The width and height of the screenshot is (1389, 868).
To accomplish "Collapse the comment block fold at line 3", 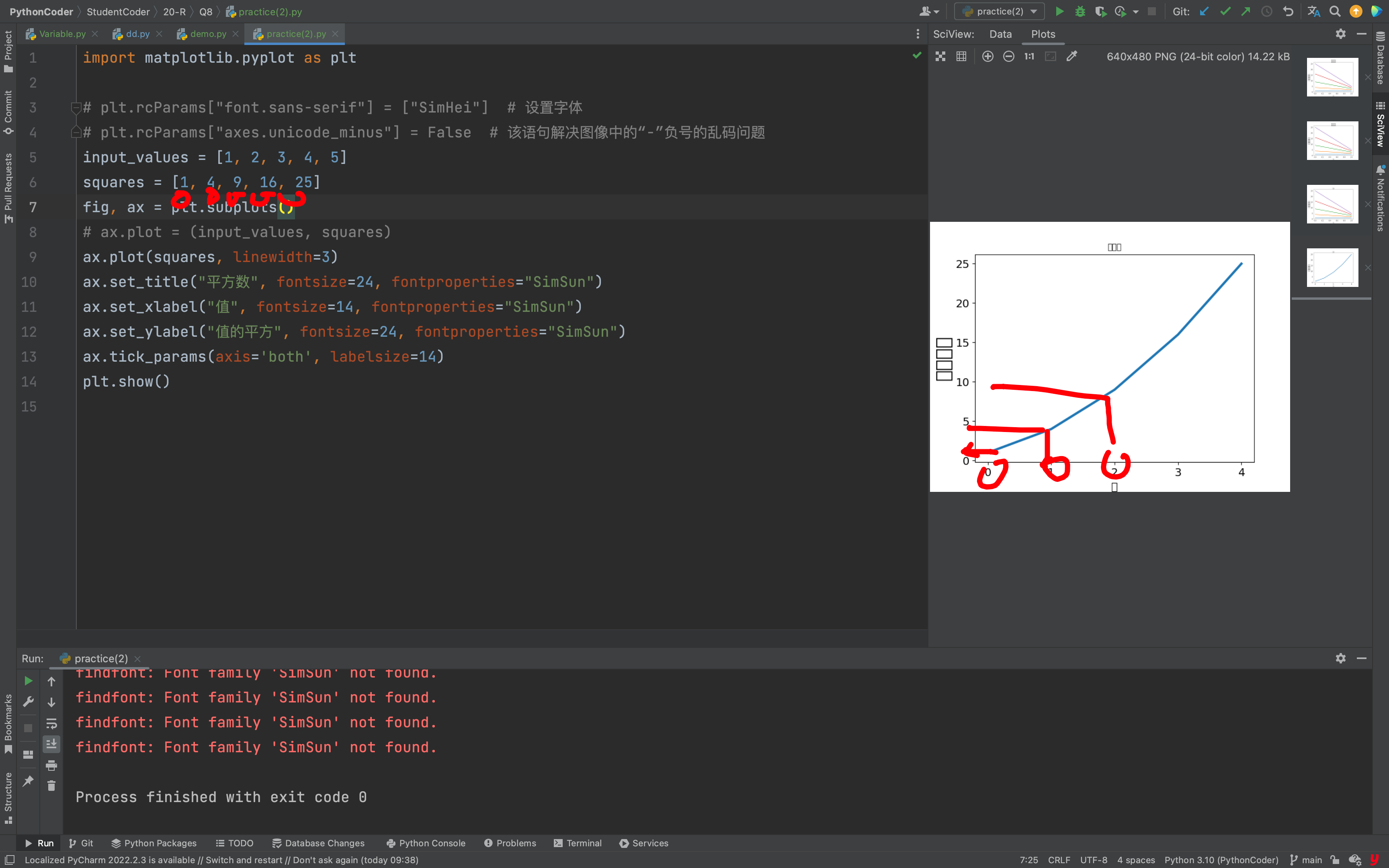I will [x=76, y=107].
